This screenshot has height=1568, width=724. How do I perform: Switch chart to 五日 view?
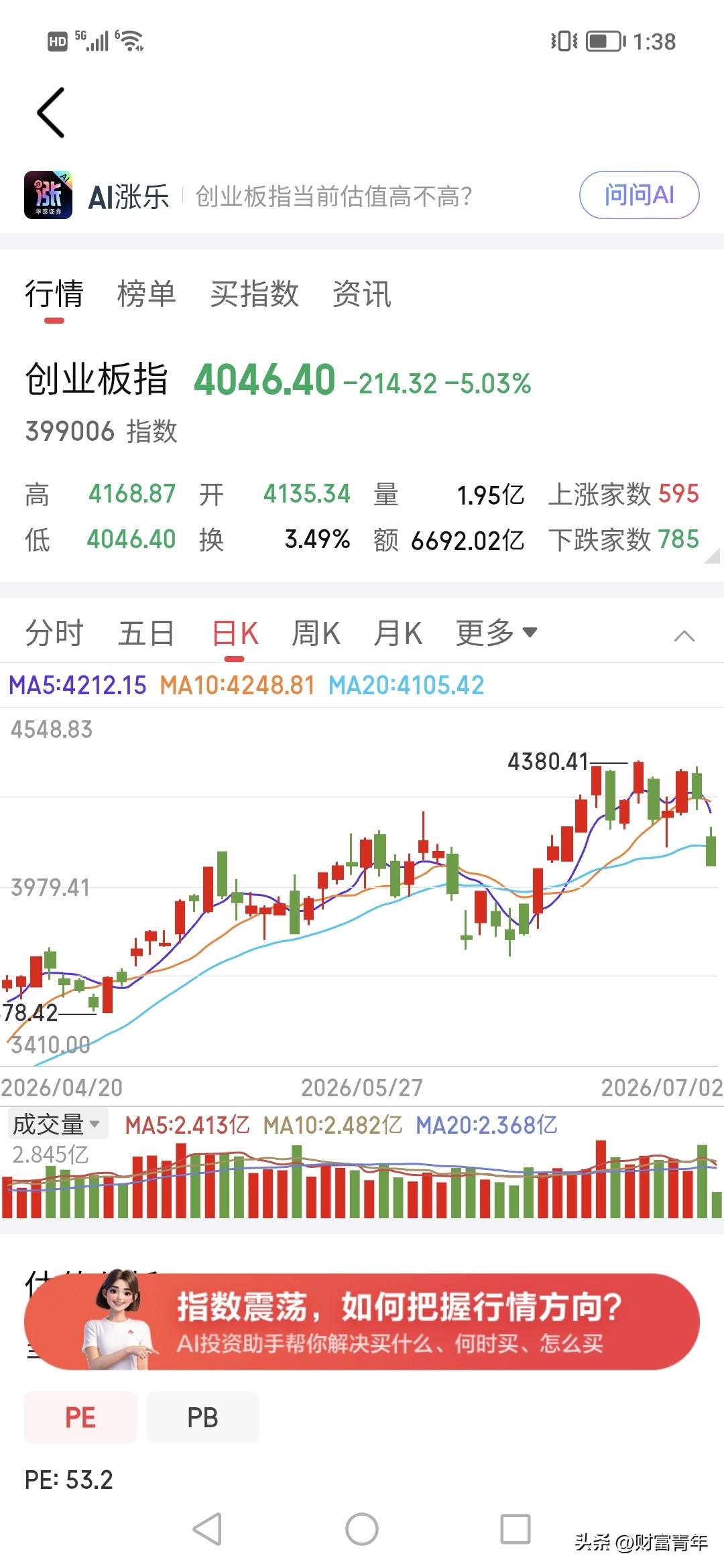coord(146,633)
